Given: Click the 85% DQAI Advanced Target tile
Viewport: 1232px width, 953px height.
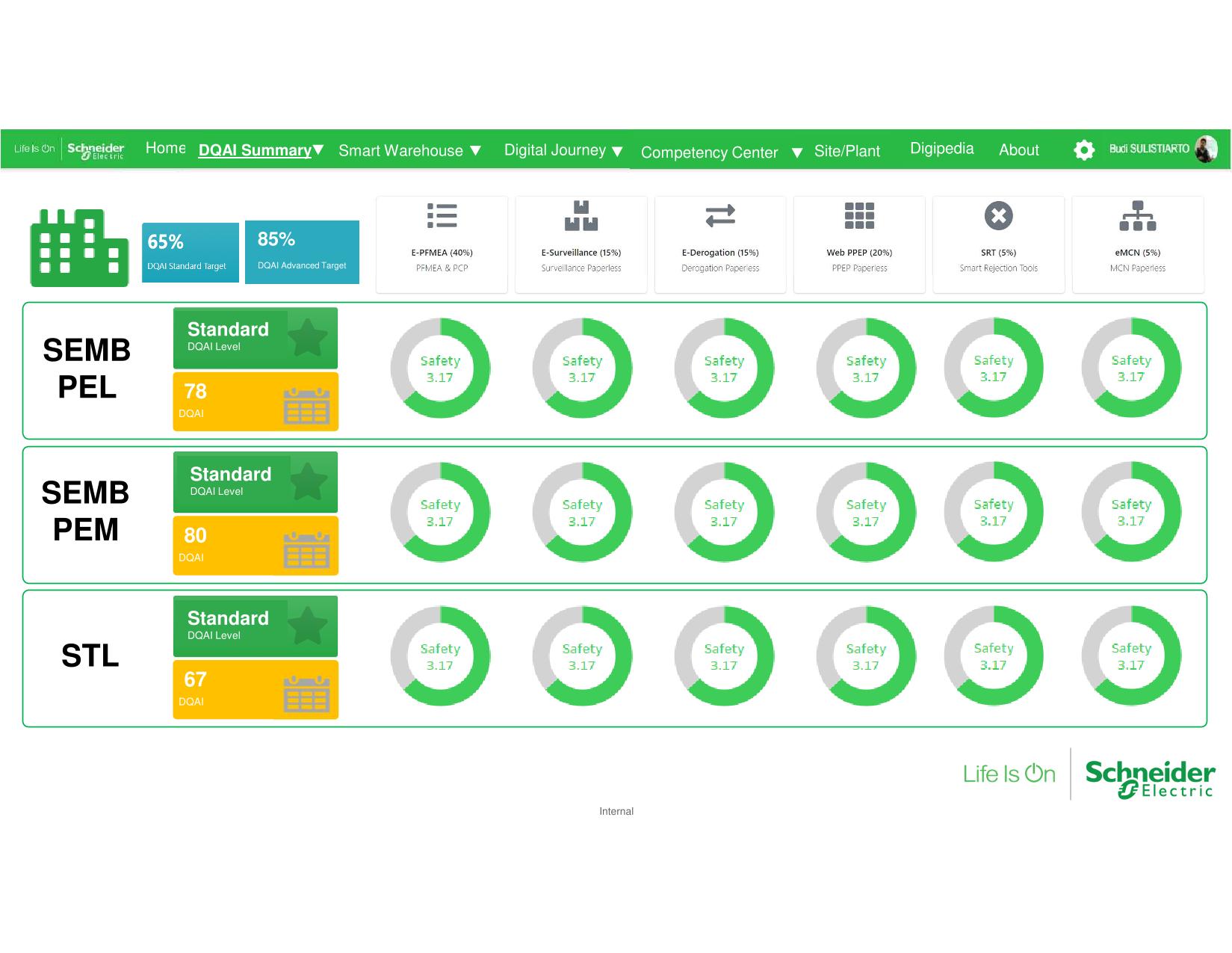Looking at the screenshot, I should coord(302,252).
